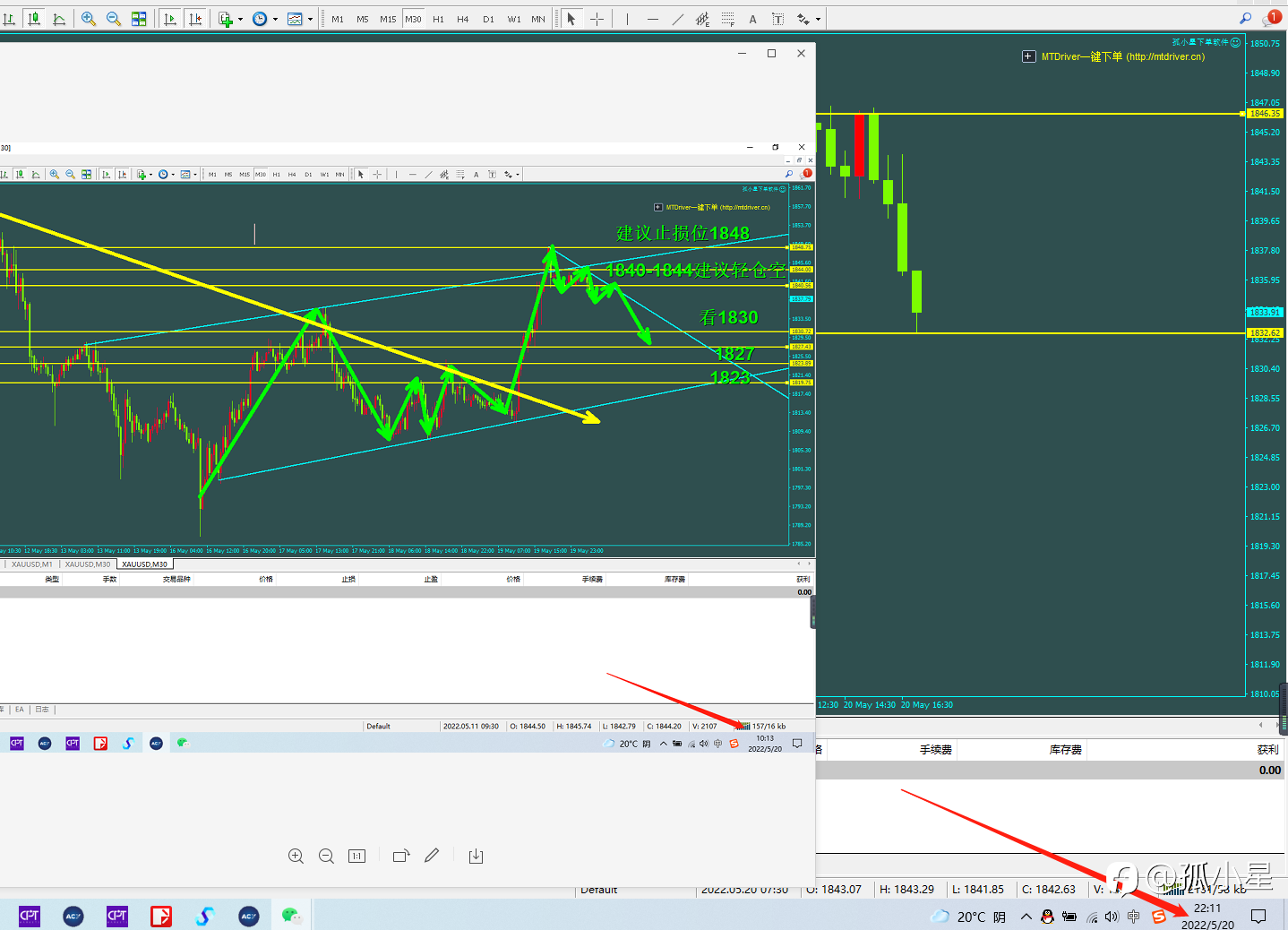The height and width of the screenshot is (930, 1288).
Task: Expand the indicators dropdown arrow
Action: (240, 19)
